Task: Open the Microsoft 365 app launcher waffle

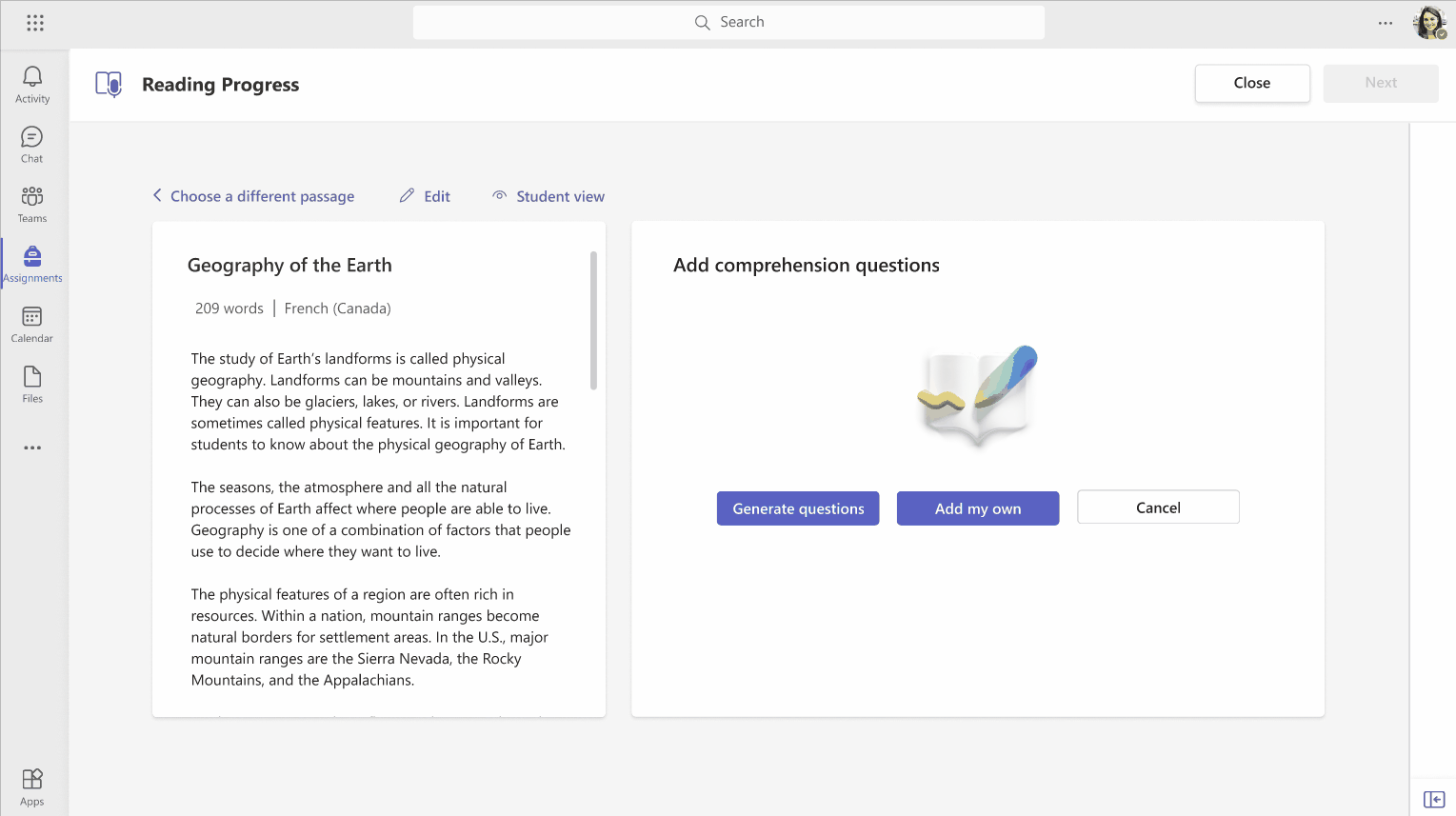Action: (35, 22)
